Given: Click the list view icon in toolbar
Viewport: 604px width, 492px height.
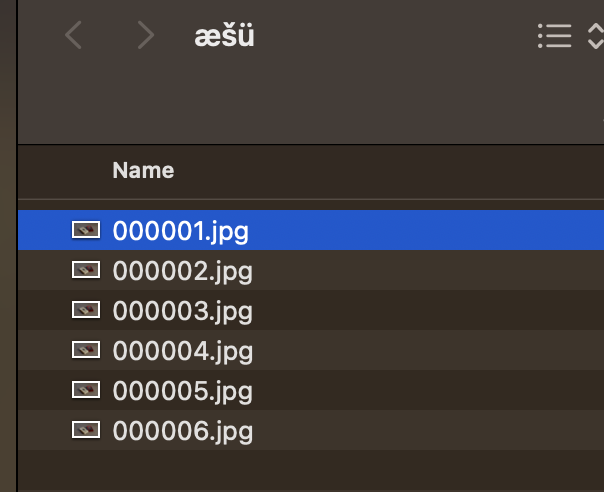Looking at the screenshot, I should 554,37.
